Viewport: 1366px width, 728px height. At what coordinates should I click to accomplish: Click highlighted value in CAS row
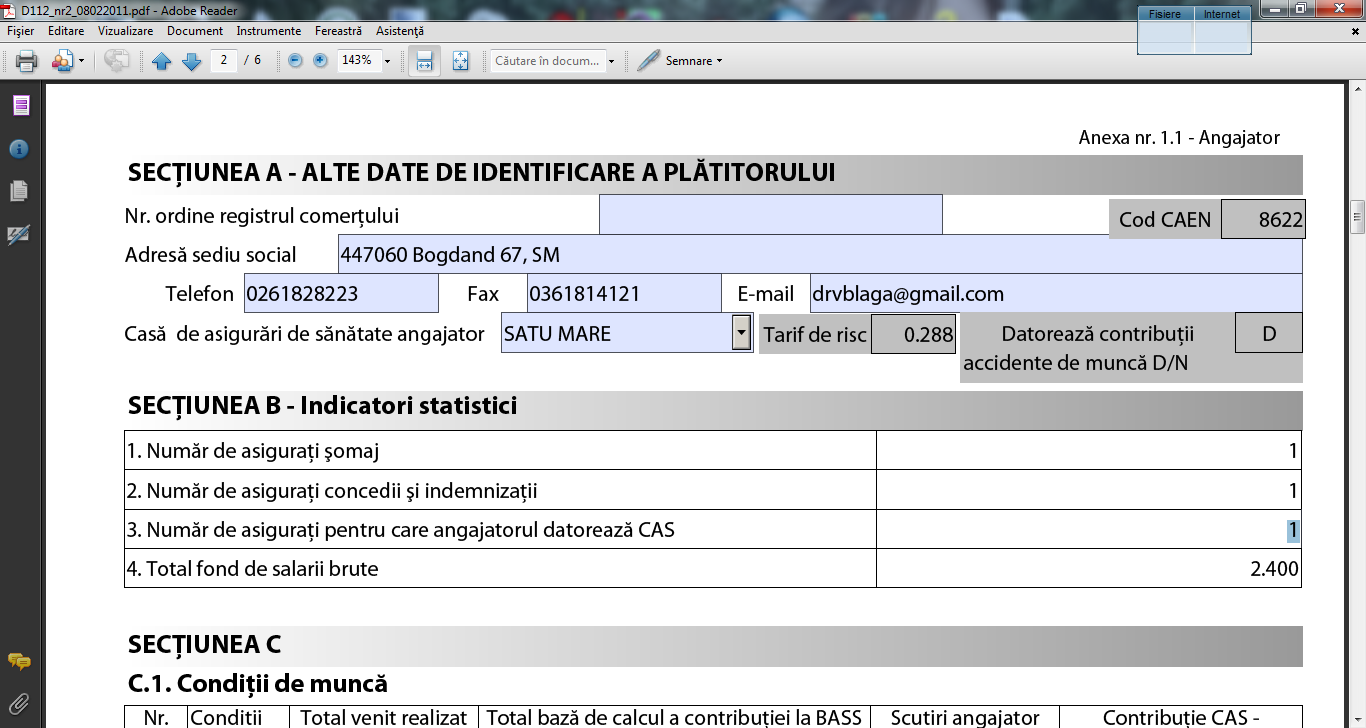click(x=1293, y=530)
